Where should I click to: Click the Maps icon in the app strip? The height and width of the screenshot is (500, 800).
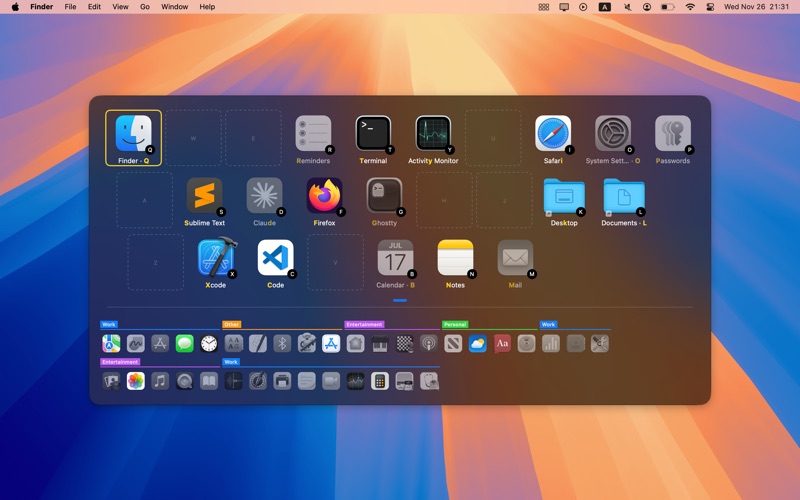coord(111,343)
